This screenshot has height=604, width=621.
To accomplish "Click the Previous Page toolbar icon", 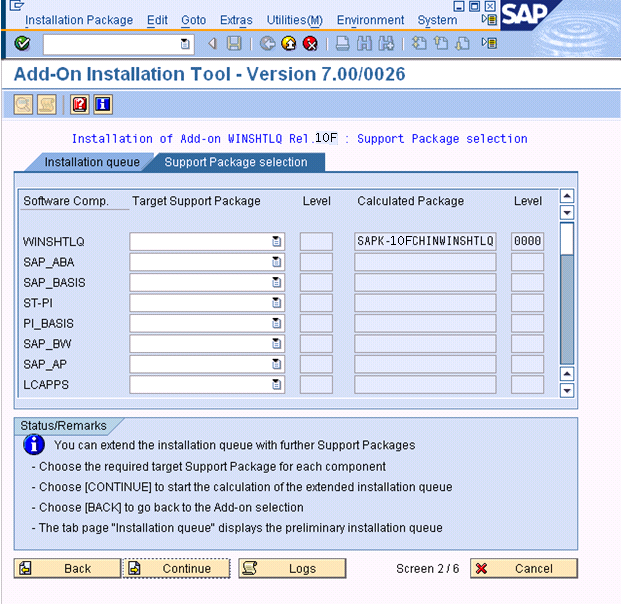I will [440, 43].
